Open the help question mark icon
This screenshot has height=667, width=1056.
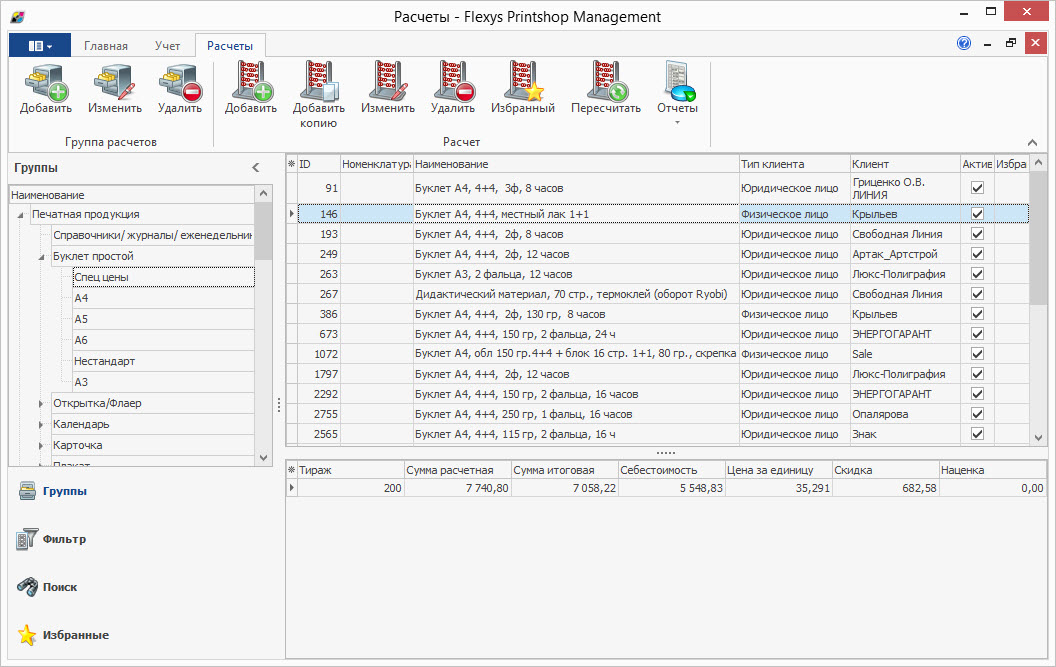(964, 43)
